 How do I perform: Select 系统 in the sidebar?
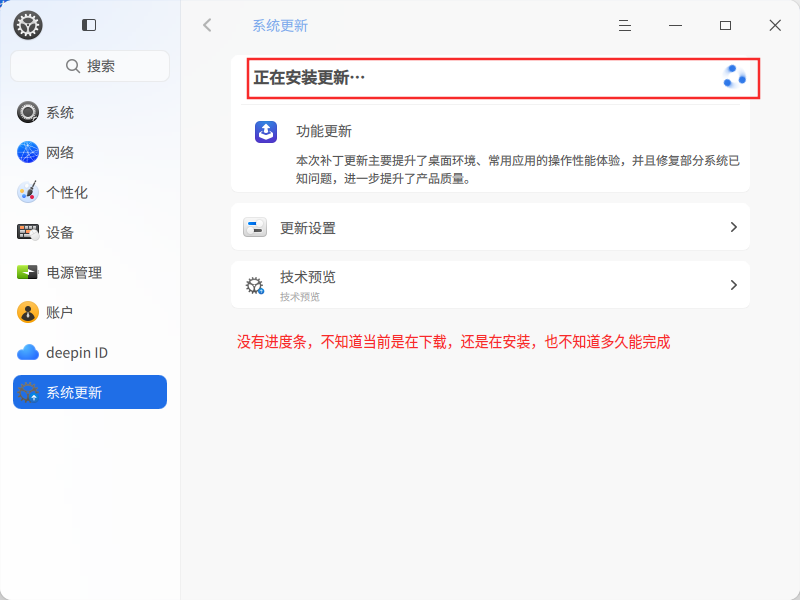tap(60, 112)
